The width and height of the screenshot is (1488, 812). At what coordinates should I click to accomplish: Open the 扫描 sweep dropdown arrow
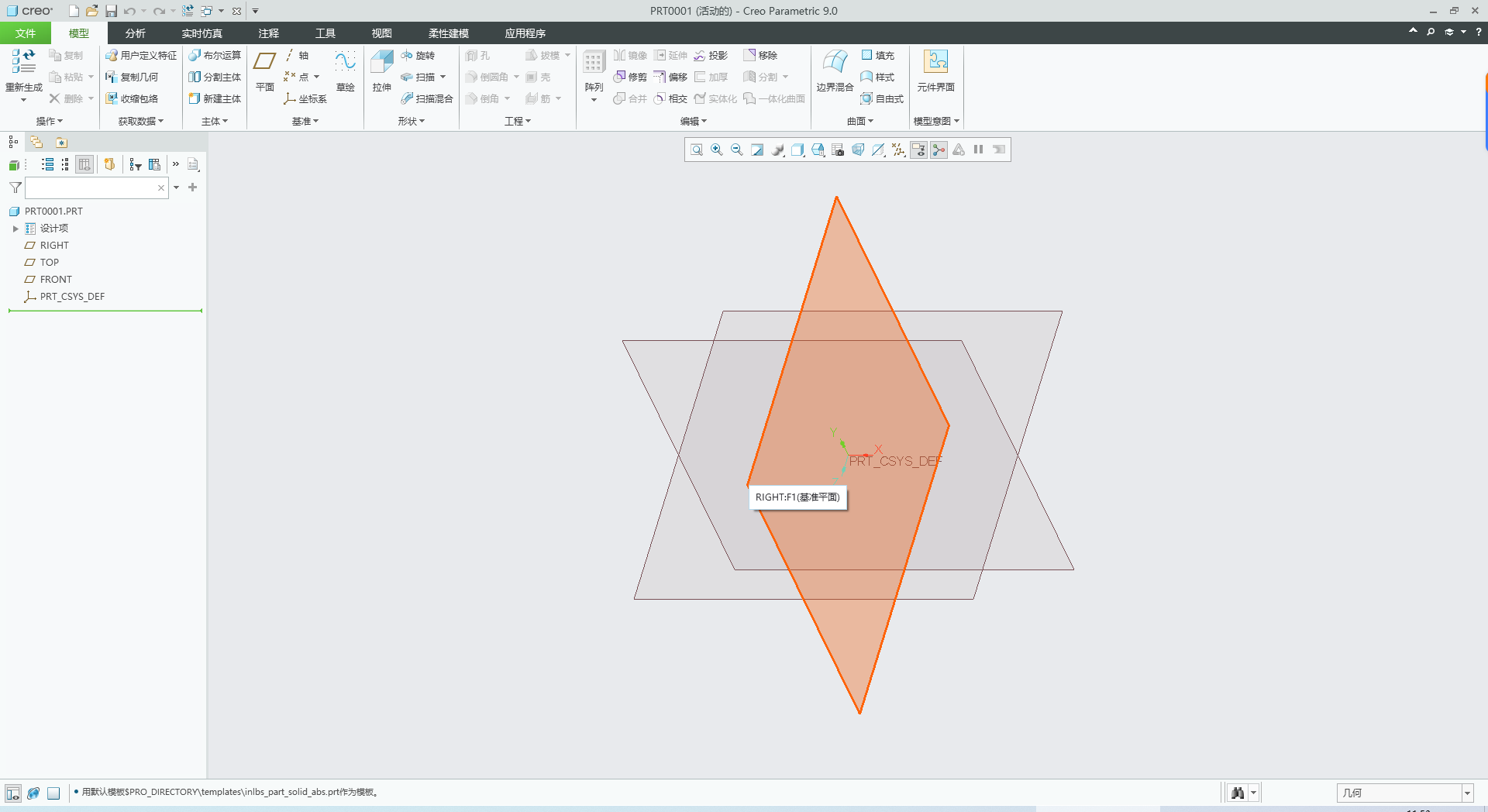tap(443, 76)
